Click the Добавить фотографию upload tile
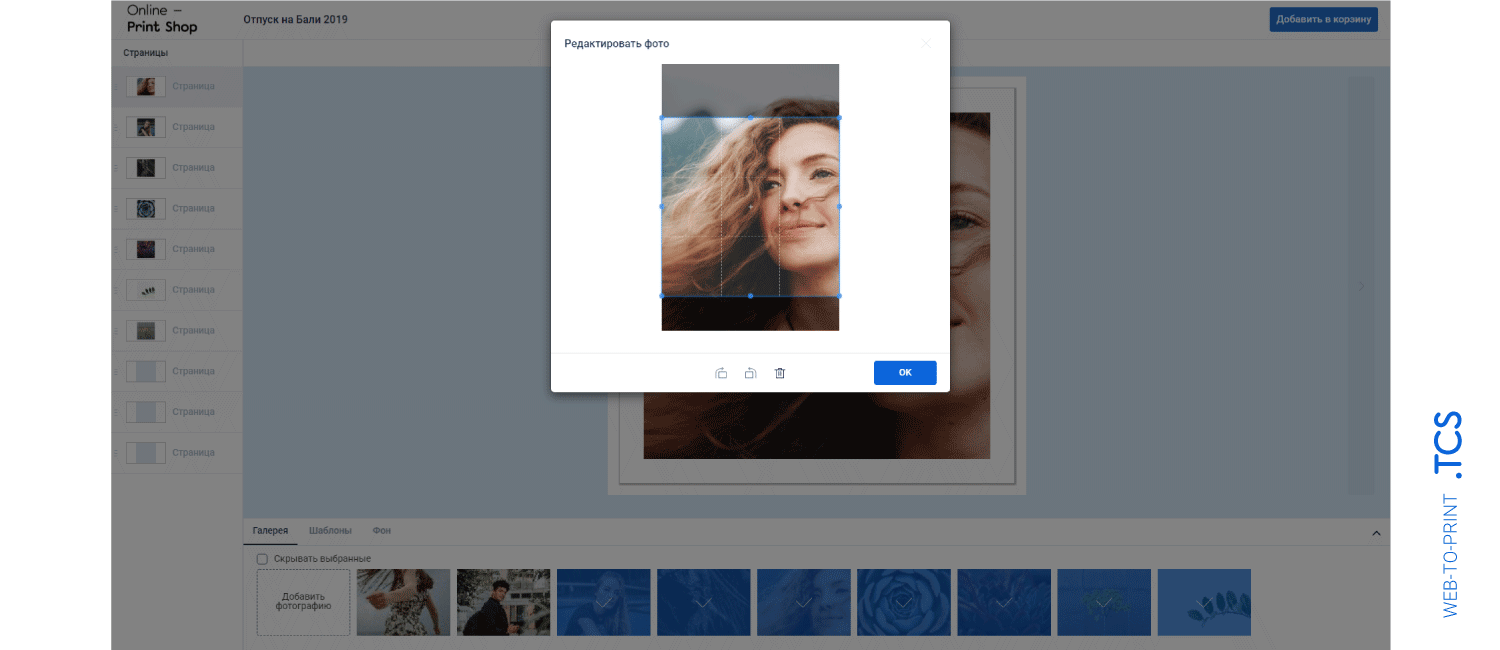The width and height of the screenshot is (1500, 650). 303,602
